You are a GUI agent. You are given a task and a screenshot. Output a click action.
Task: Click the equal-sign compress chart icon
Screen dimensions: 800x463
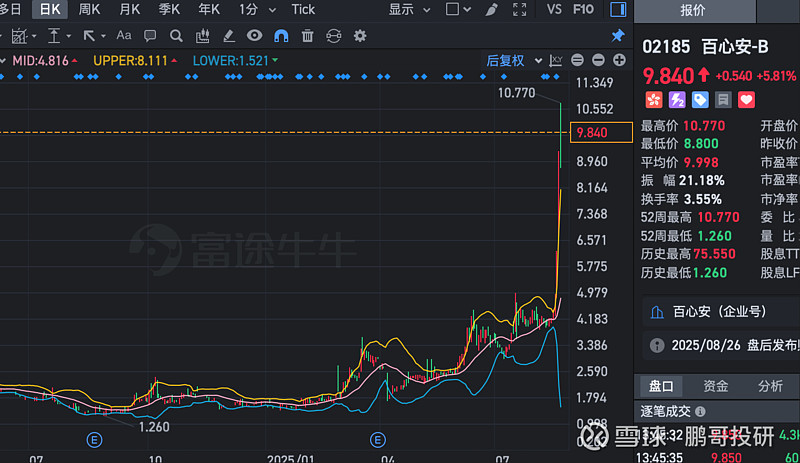(x=577, y=60)
